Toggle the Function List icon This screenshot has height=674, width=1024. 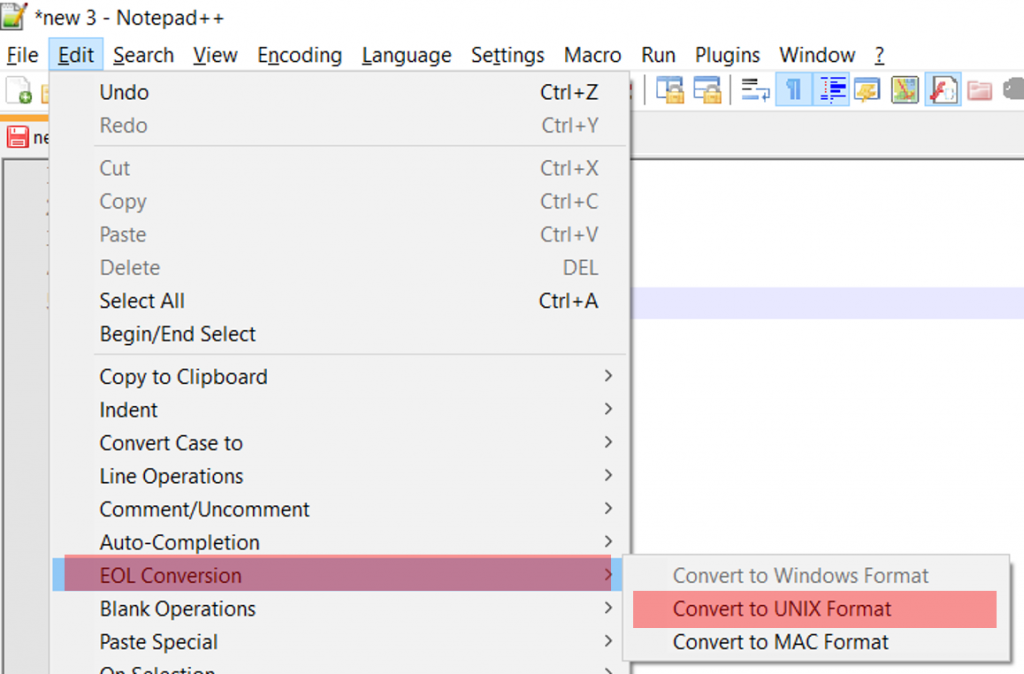943,89
